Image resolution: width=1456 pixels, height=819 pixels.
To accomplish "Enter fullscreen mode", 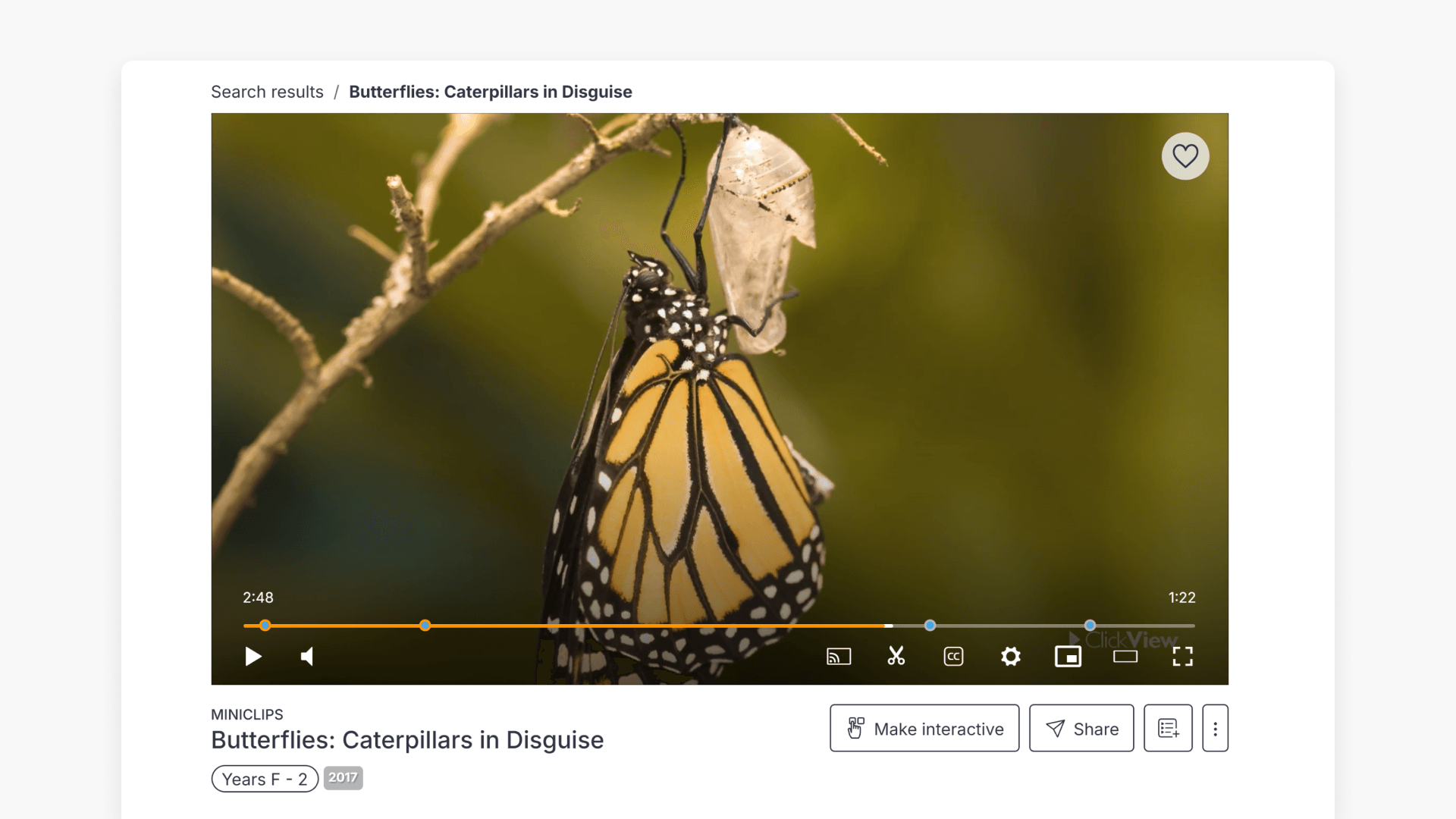I will click(1182, 657).
